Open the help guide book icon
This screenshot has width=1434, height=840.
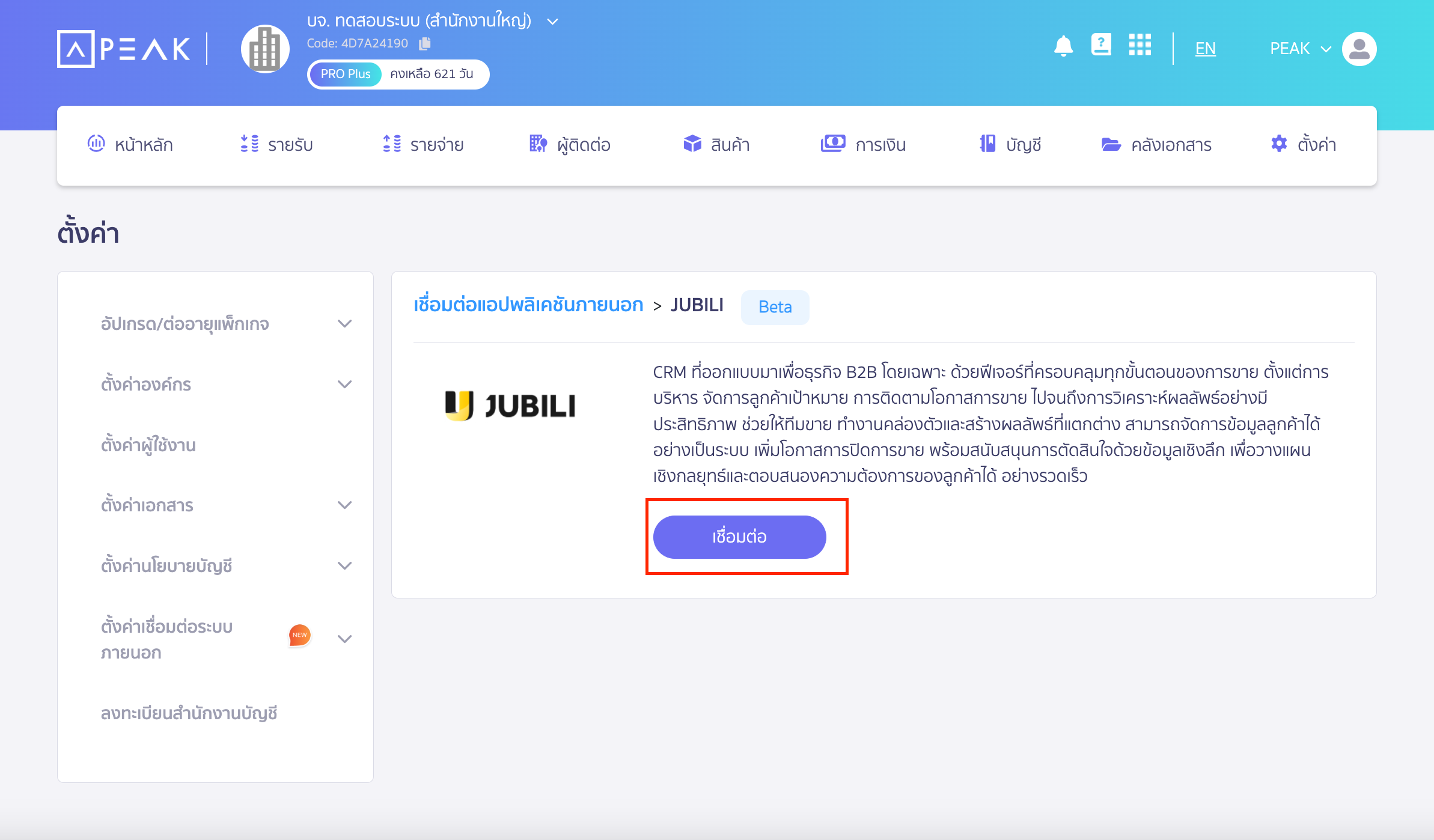[x=1101, y=45]
